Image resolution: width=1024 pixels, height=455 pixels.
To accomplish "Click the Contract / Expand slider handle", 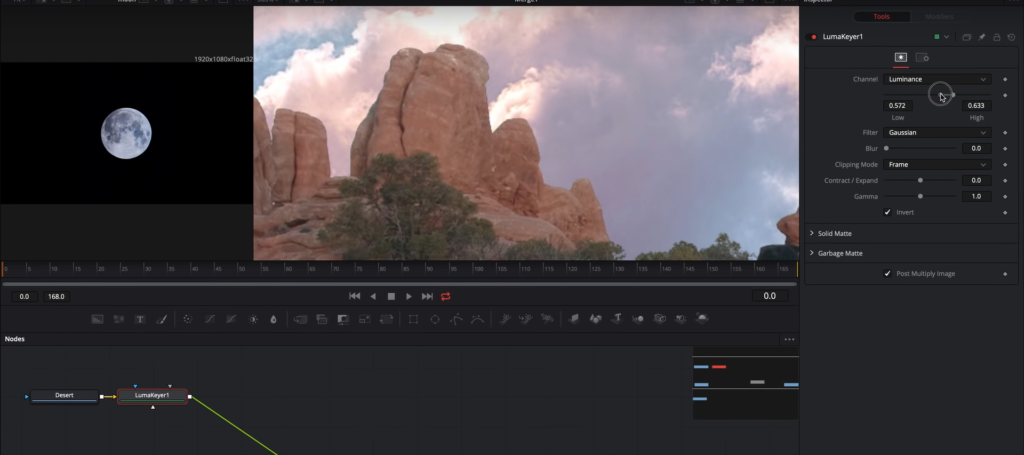I will (920, 180).
